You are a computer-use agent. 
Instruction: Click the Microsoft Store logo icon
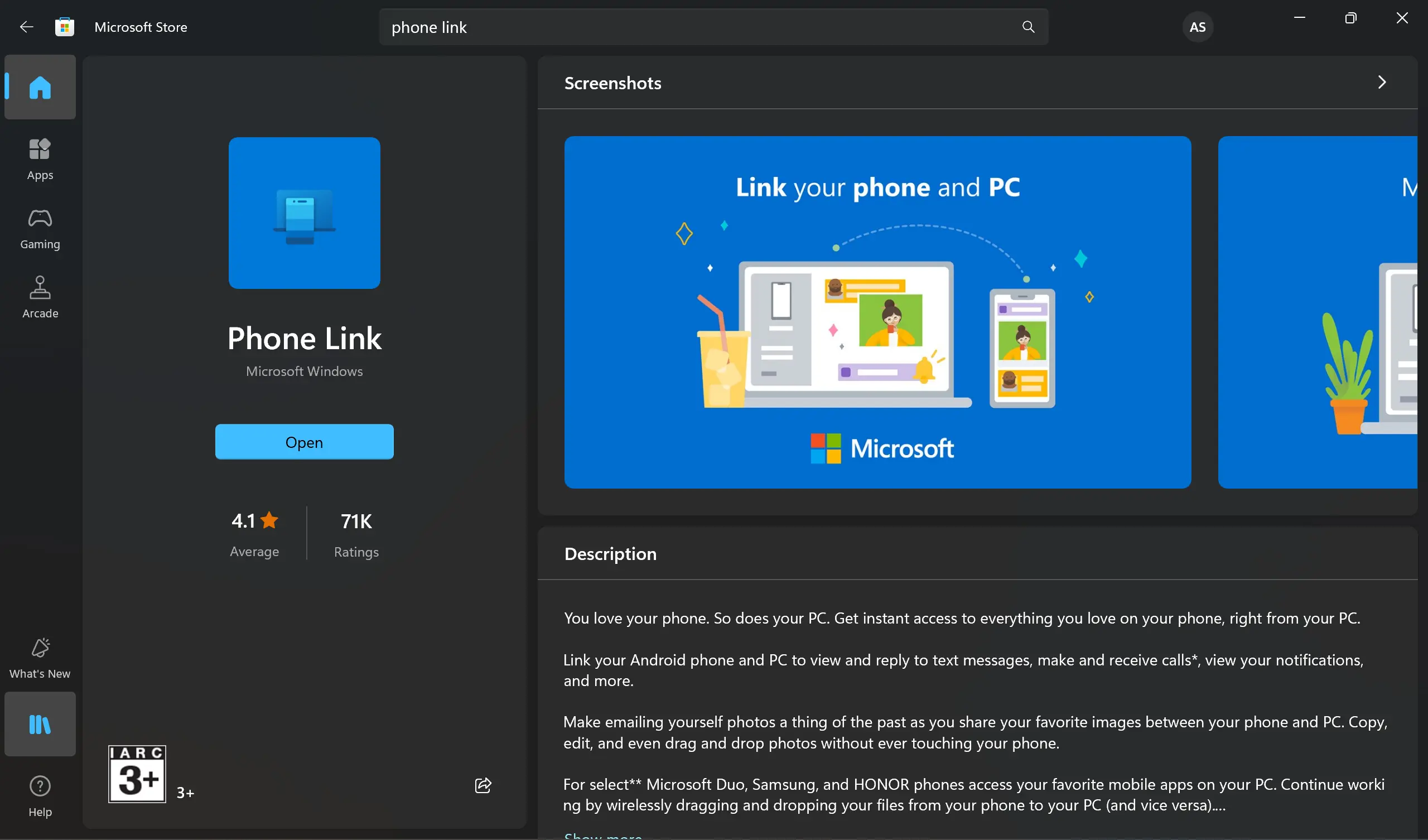coord(65,27)
